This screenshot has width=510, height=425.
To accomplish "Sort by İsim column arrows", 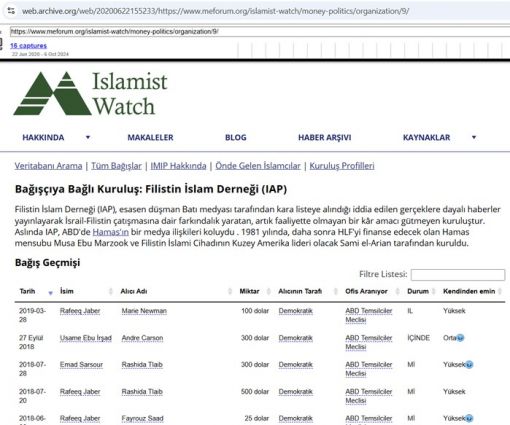I will 111,292.
